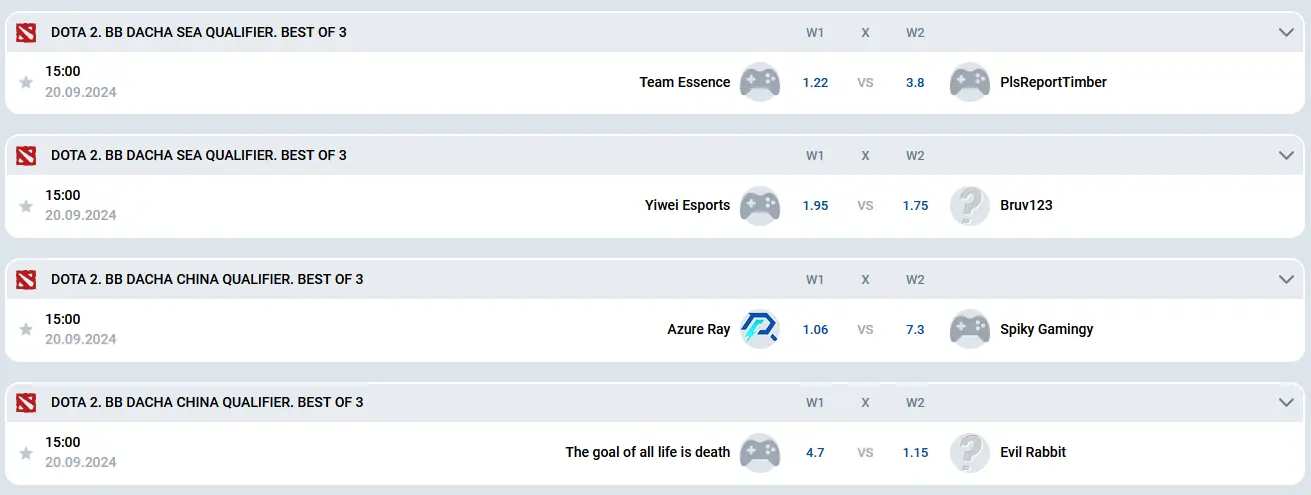Favorite the Yiwei Esports match star

tap(26, 206)
